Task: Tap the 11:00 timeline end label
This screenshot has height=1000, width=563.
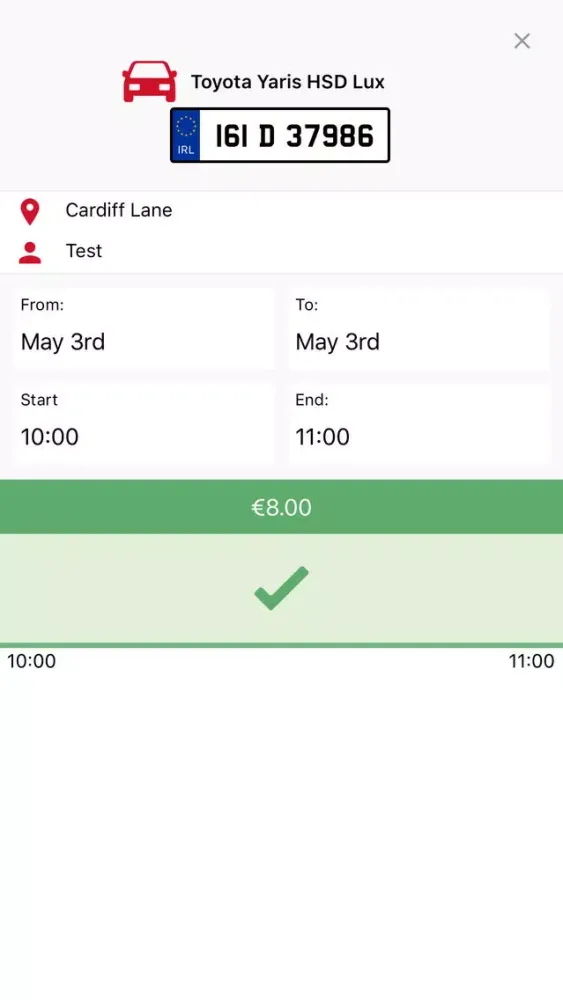Action: pos(531,661)
